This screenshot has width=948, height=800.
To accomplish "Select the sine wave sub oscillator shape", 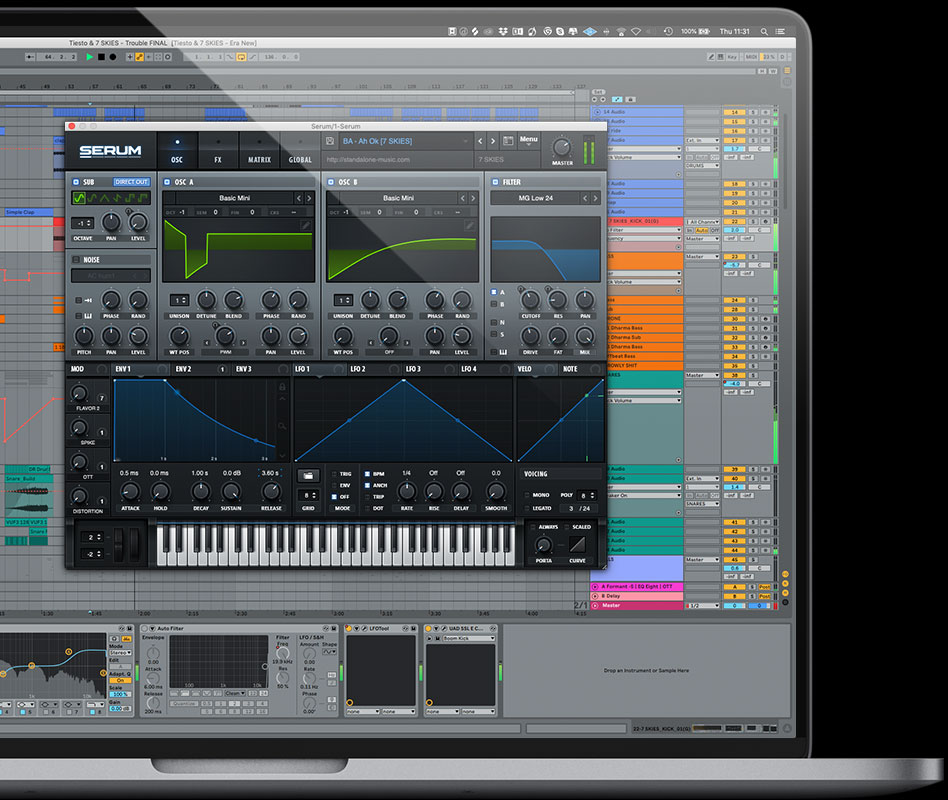I will click(79, 198).
